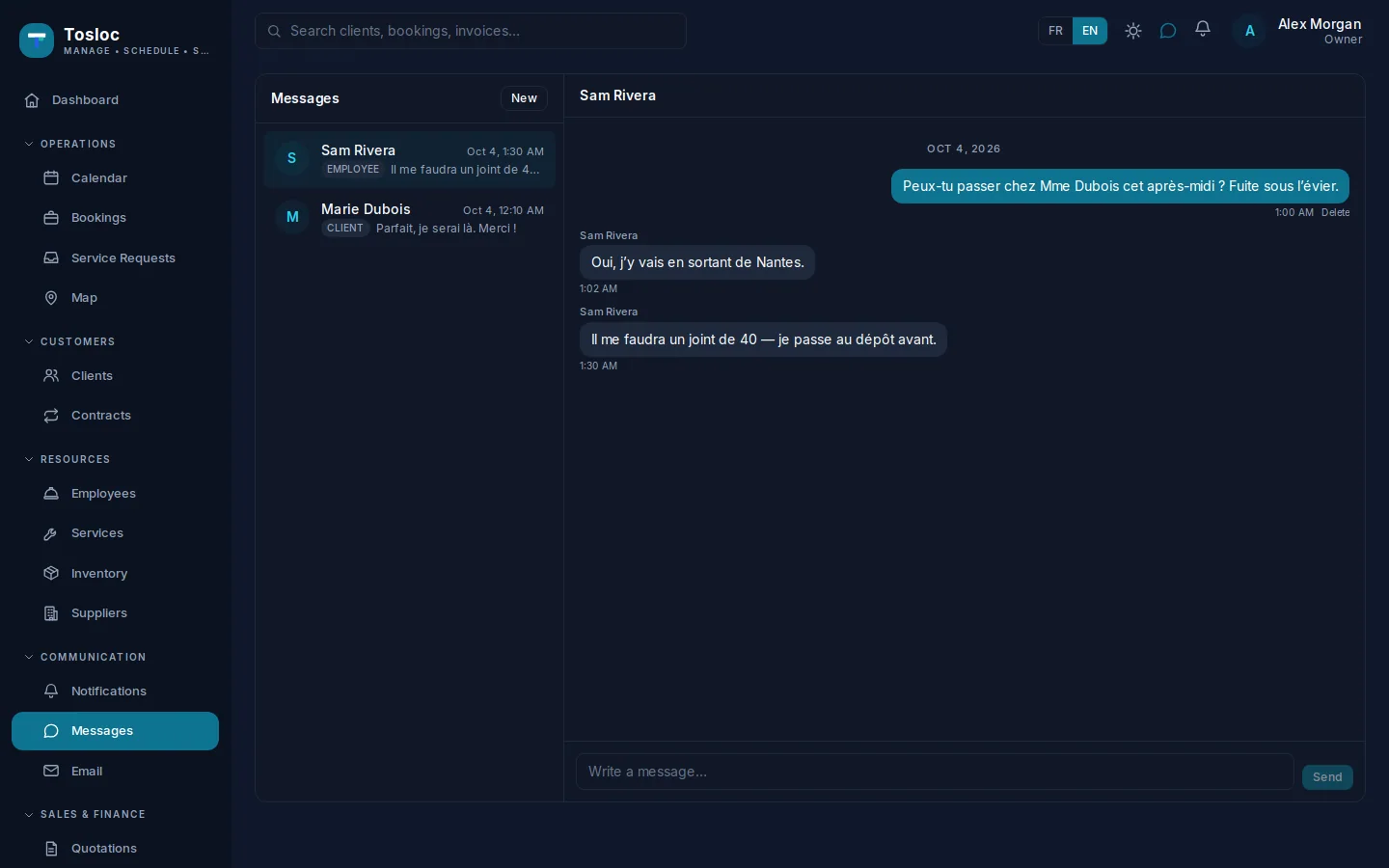Click Alex Morgan's avatar circle

coord(1249,31)
